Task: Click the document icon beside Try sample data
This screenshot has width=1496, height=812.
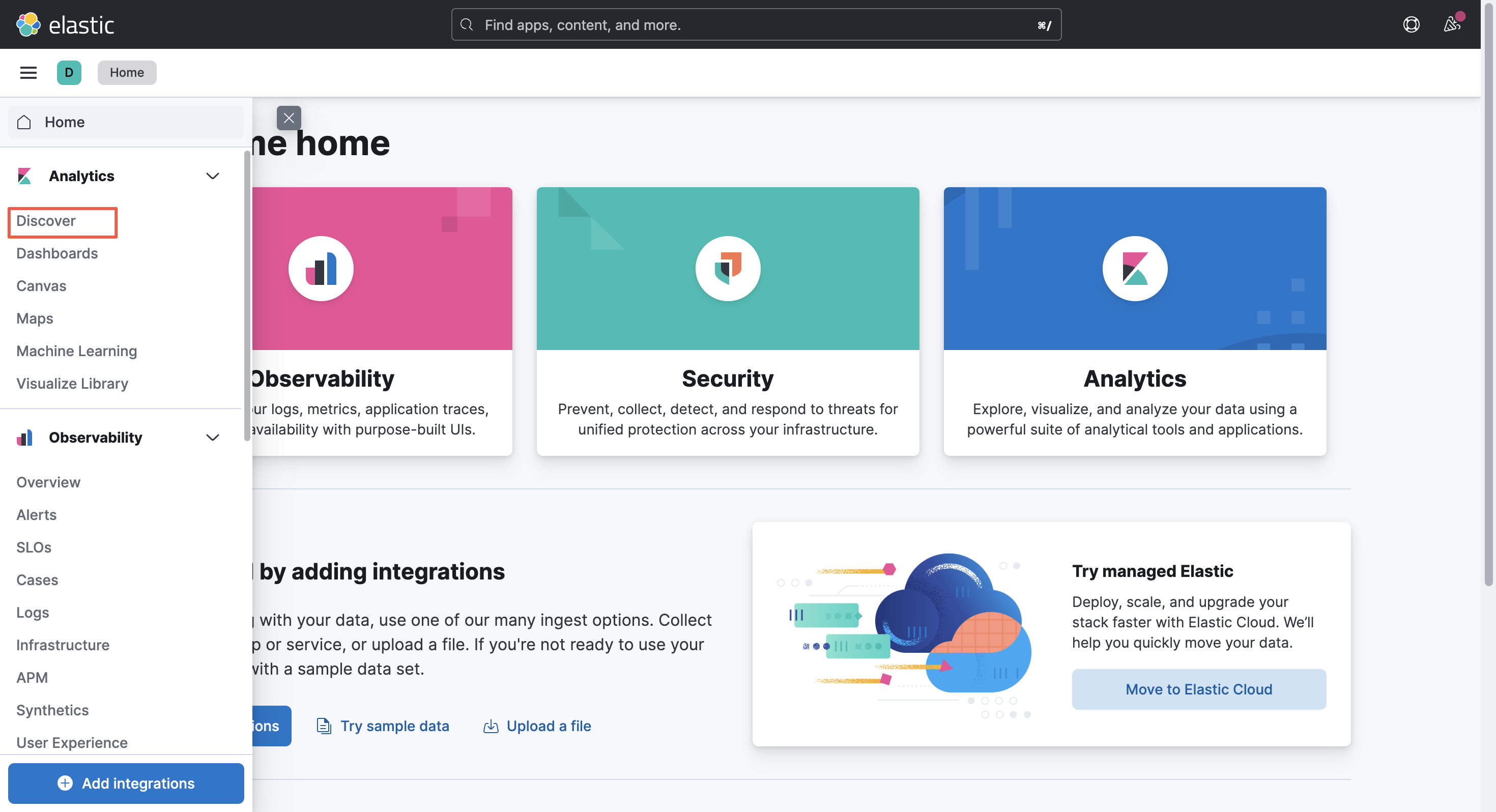Action: pos(324,726)
